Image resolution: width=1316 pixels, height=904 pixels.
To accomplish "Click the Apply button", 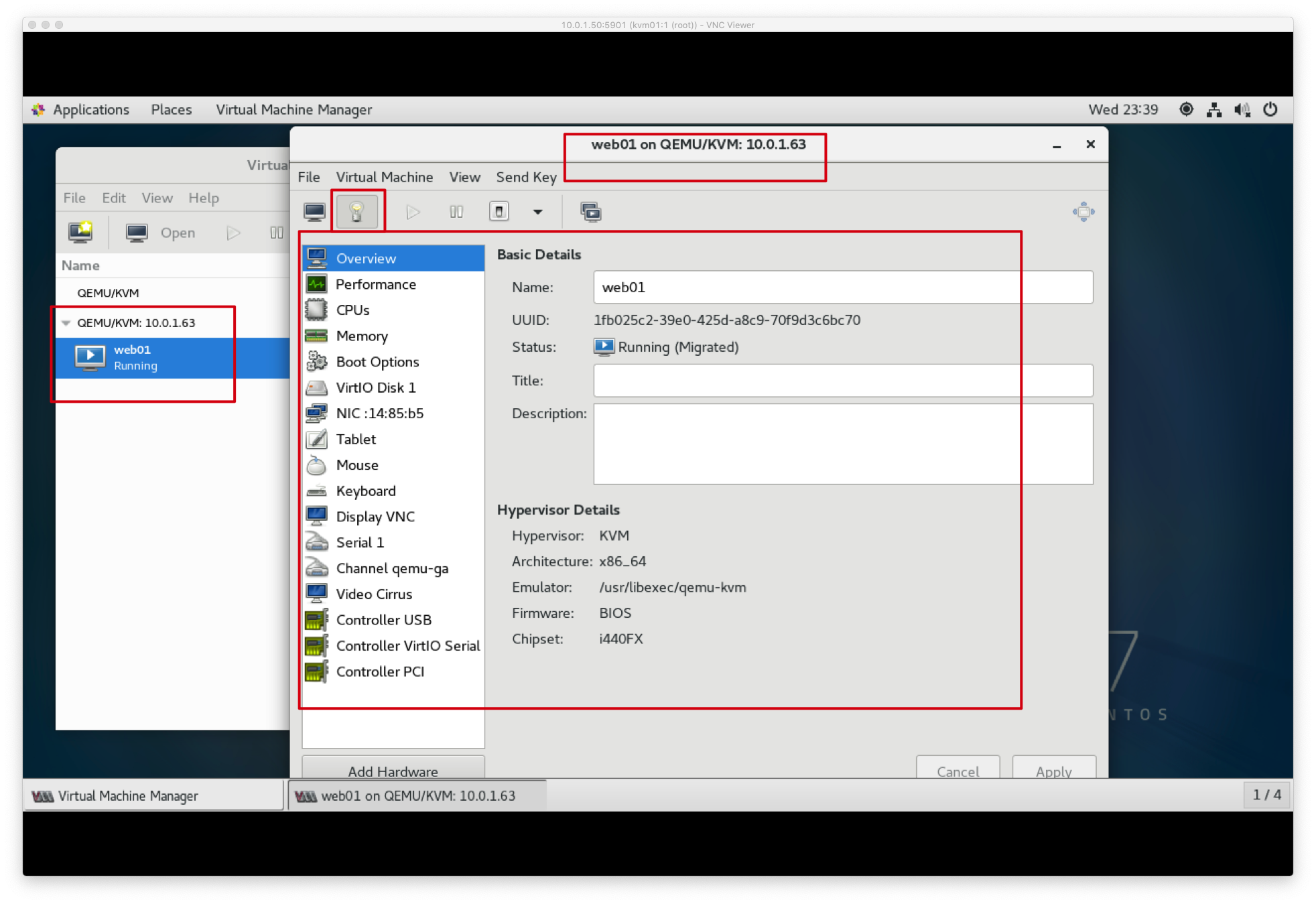I will click(1053, 769).
